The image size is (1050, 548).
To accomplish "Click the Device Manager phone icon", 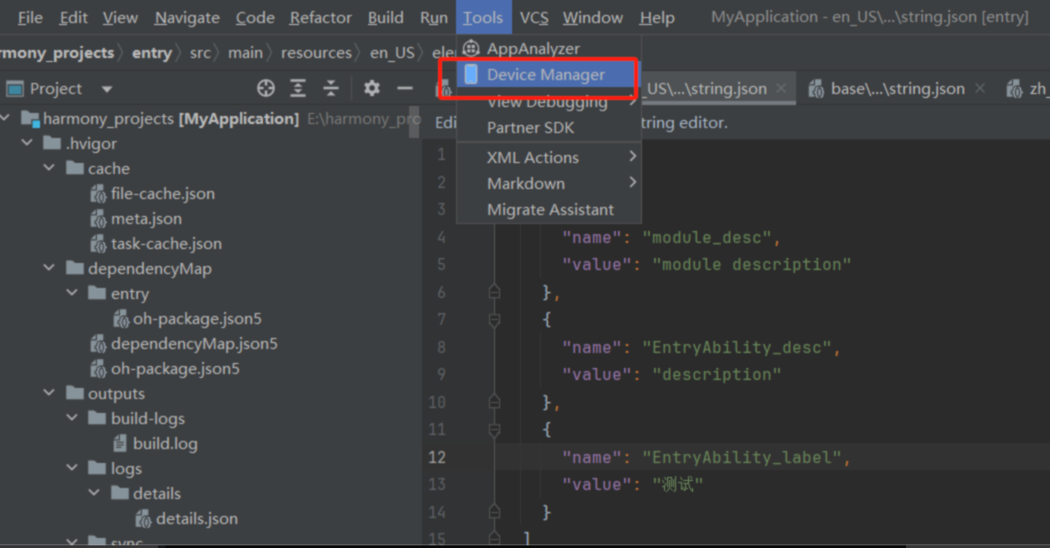I will click(x=471, y=74).
